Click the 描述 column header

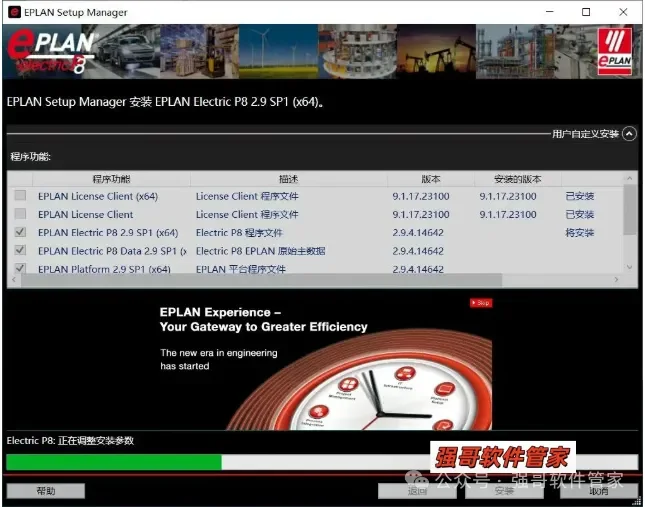288,179
